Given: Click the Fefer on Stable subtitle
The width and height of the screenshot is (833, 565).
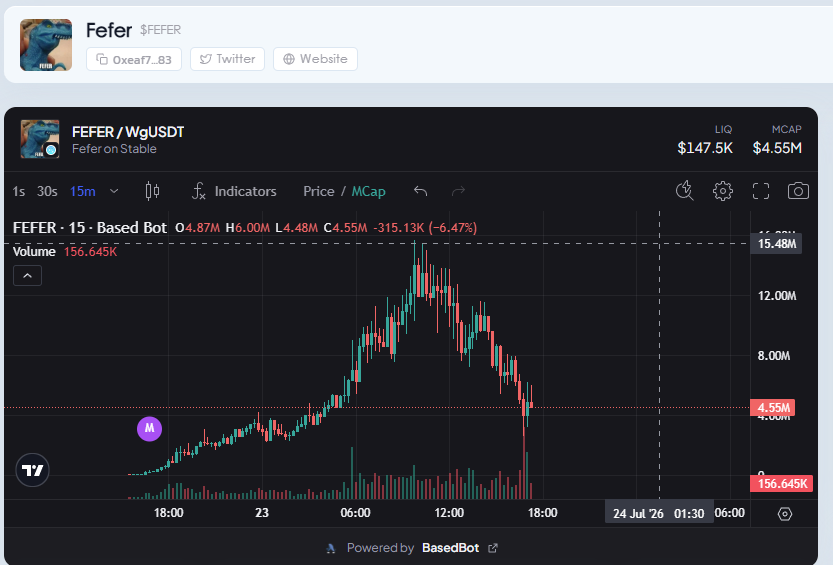Looking at the screenshot, I should (x=114, y=149).
